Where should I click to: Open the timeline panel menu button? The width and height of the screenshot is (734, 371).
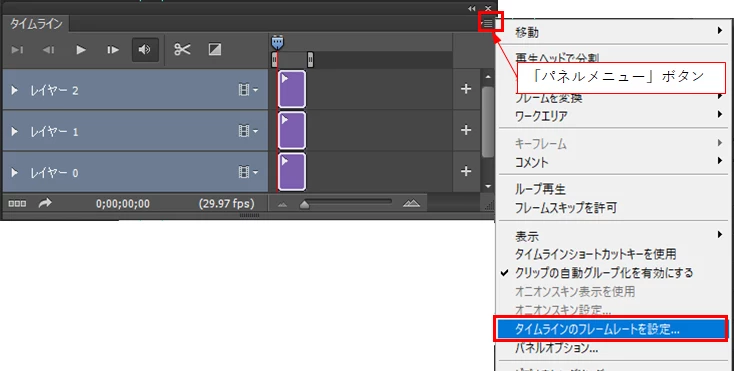click(488, 22)
